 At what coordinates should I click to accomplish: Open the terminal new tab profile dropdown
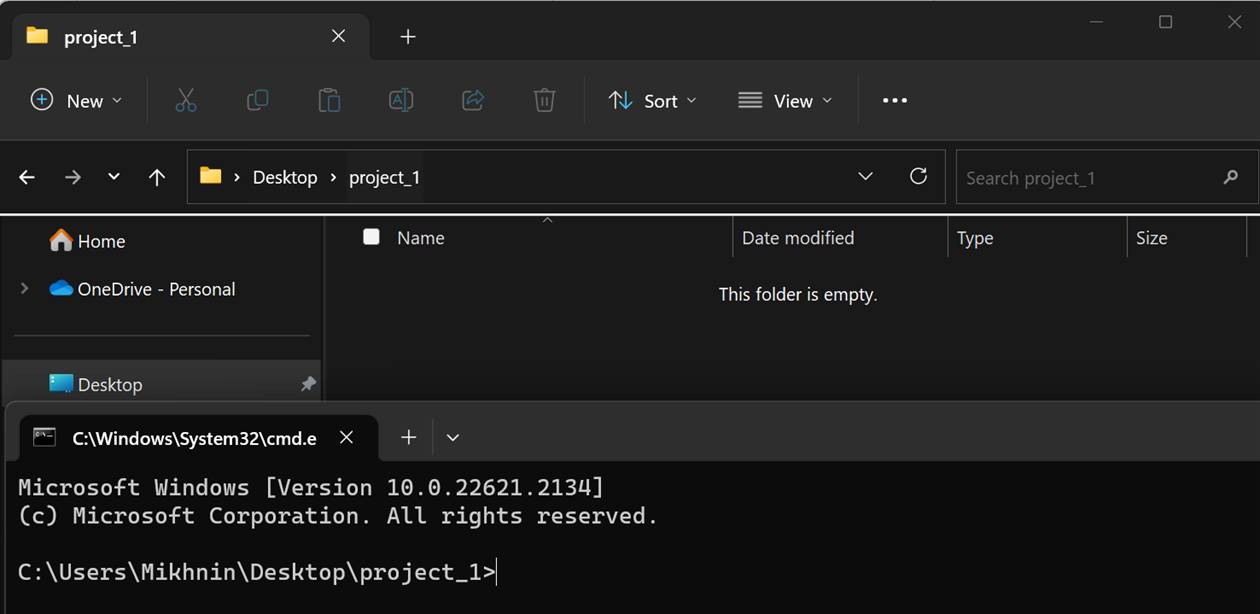tap(453, 438)
